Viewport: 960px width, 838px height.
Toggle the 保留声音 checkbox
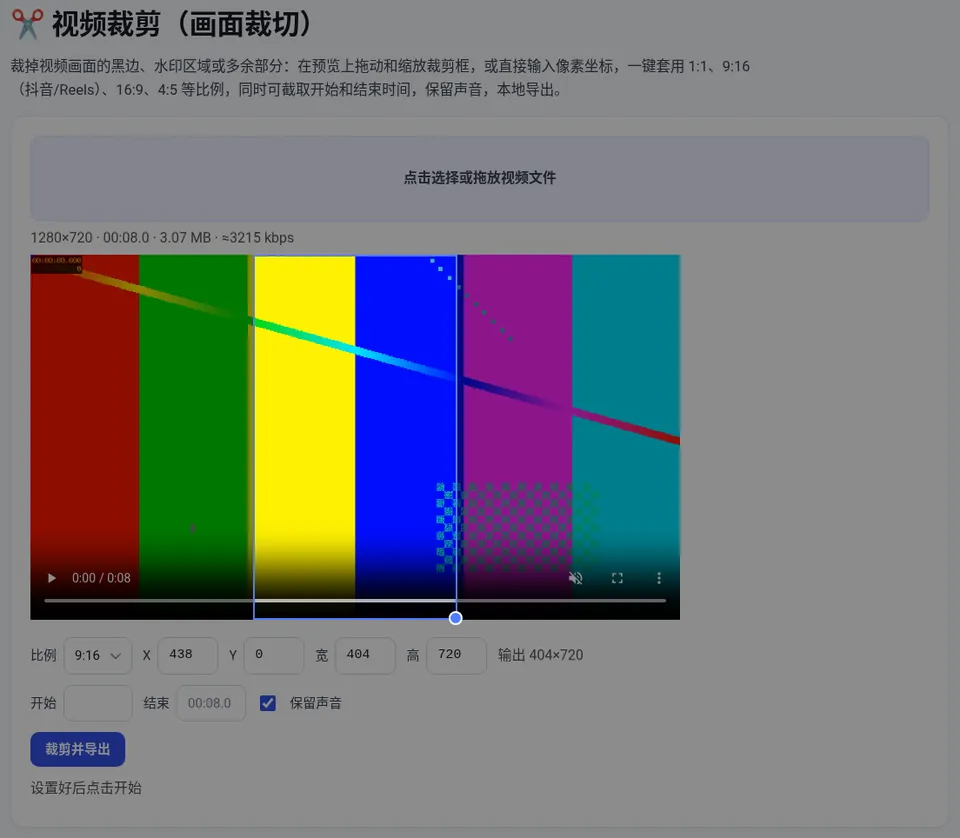[268, 703]
